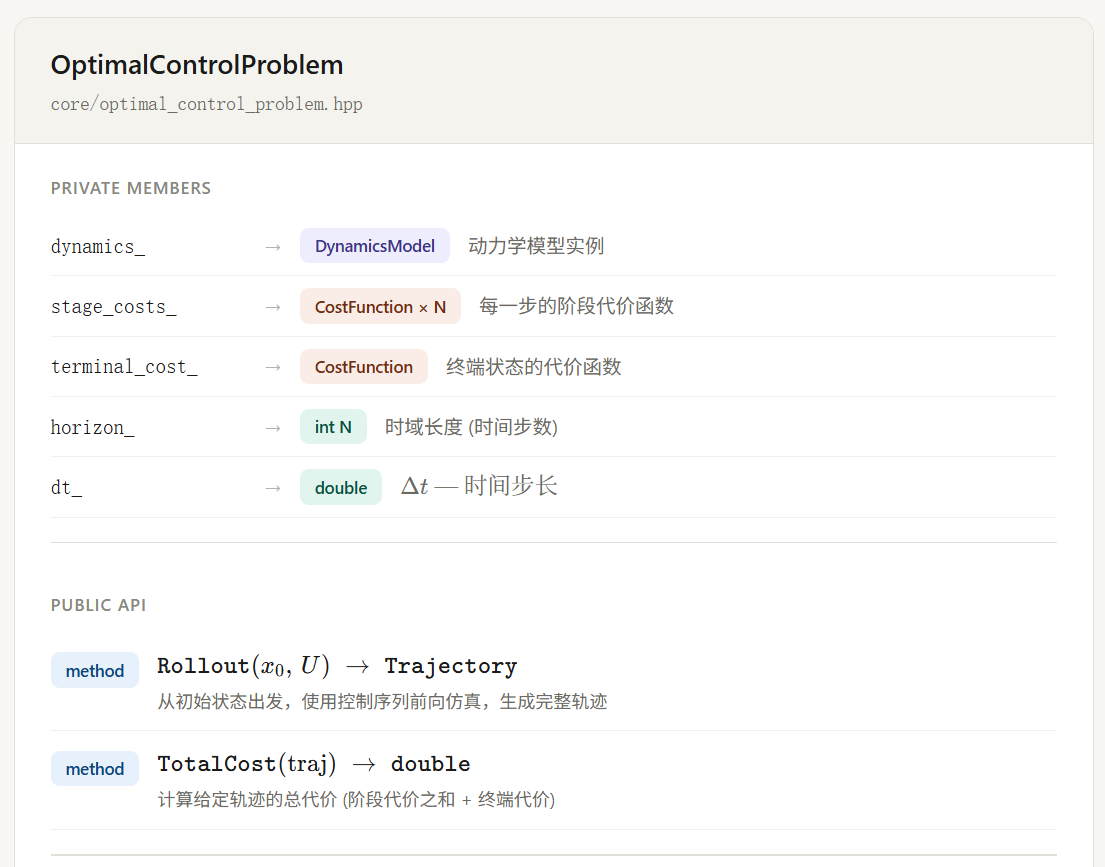Select the dynamics_ member name
This screenshot has width=1105, height=867.
98,246
